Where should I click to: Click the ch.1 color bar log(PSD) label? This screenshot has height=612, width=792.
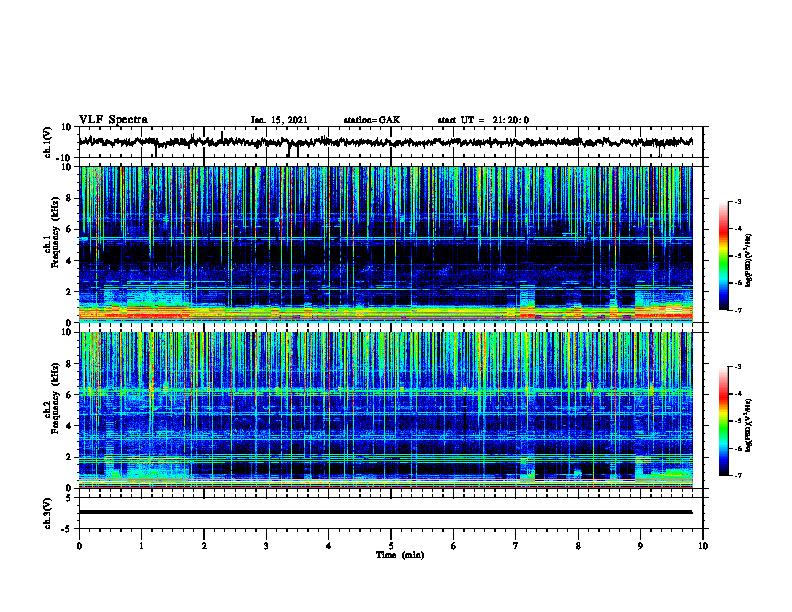click(x=749, y=261)
